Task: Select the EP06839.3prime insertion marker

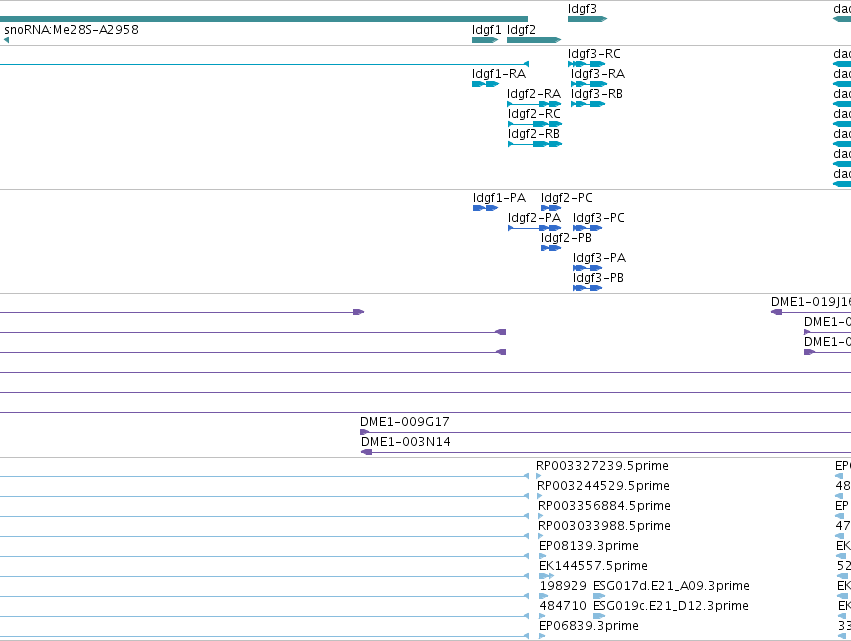Action: click(542, 636)
